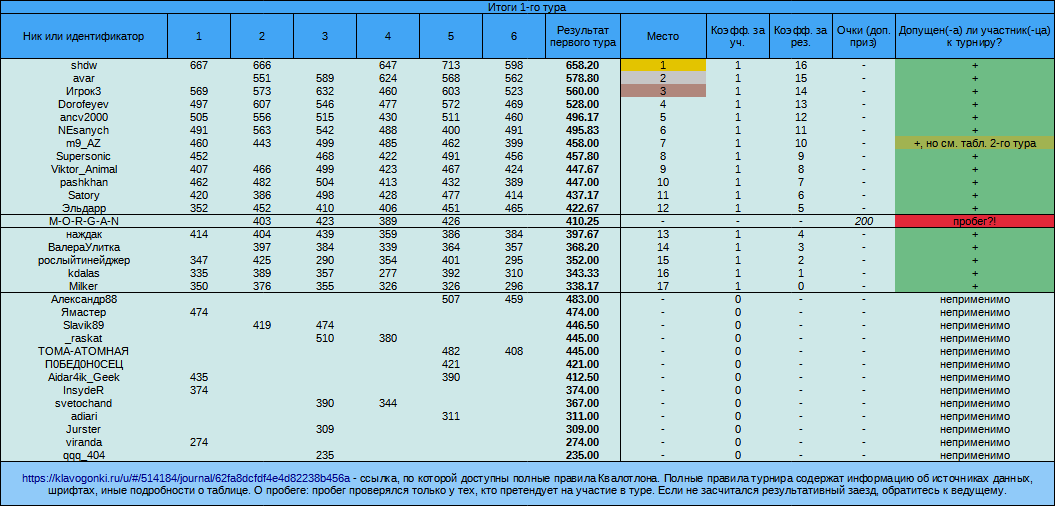Click the 'Очки (доп. приз)' header
Image resolution: width=1055 pixels, height=506 pixels.
click(864, 36)
